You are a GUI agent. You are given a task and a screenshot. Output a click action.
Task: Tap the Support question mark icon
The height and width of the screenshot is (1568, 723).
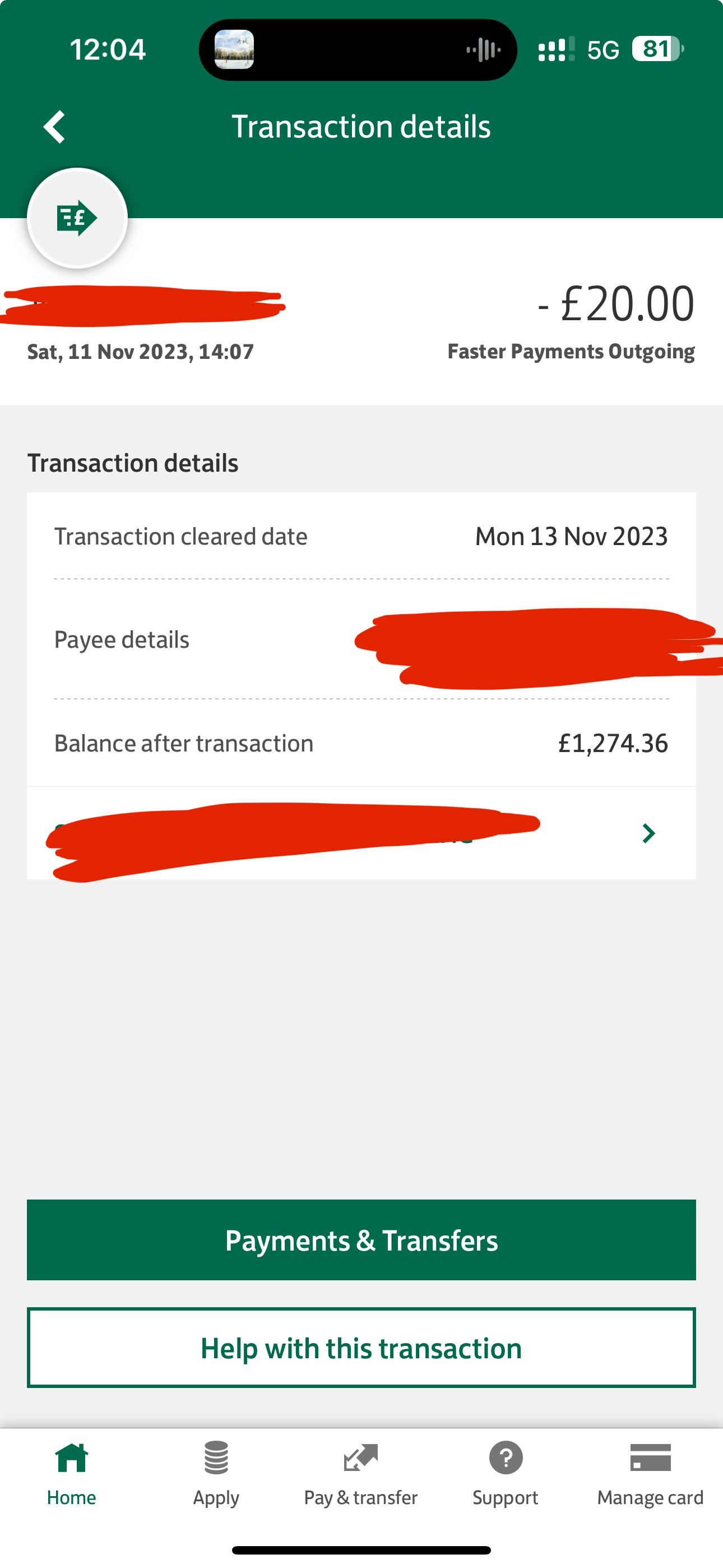click(506, 1459)
